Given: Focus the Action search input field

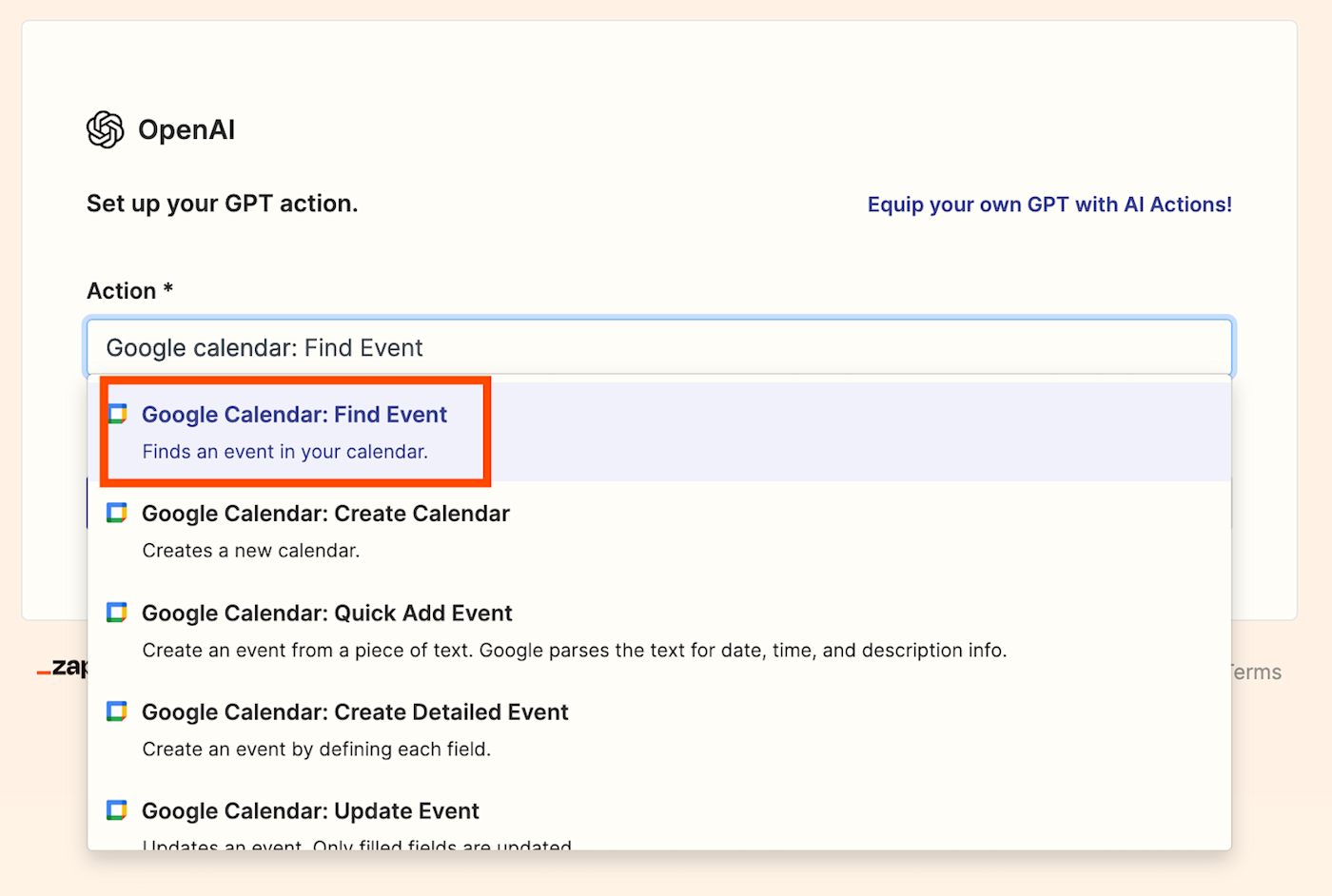Looking at the screenshot, I should pos(659,347).
